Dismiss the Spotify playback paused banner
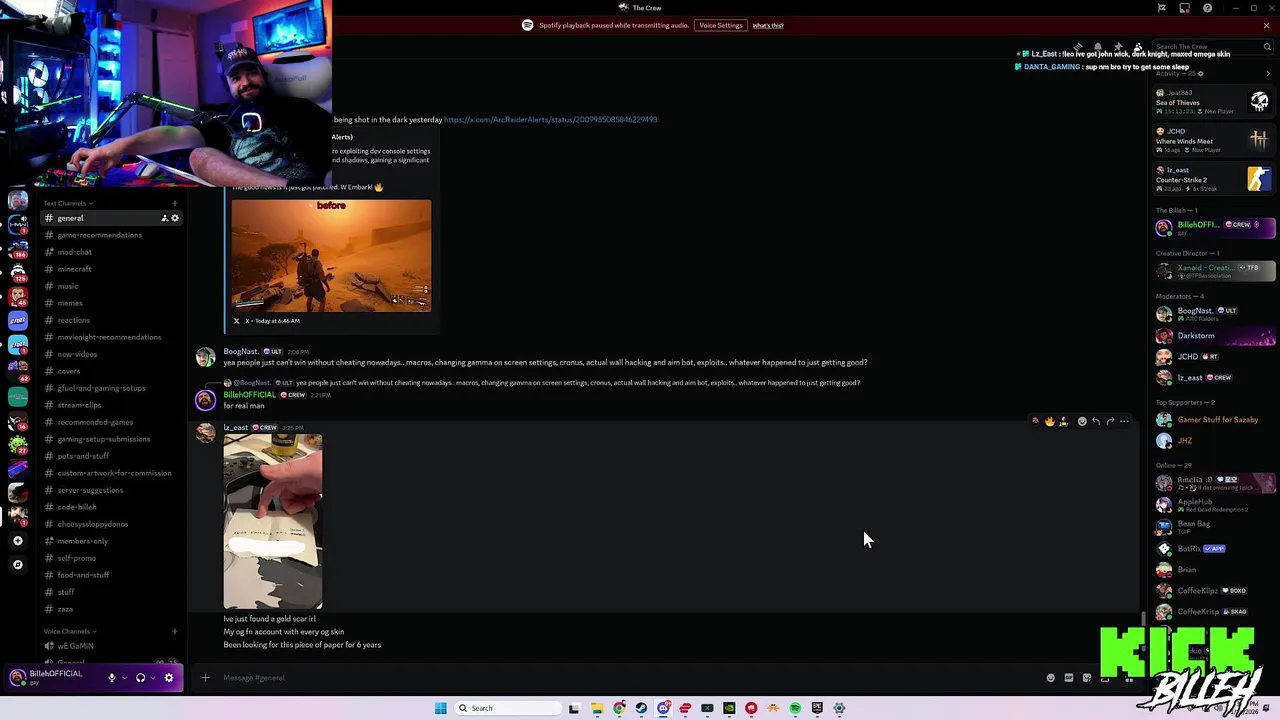This screenshot has width=1280, height=720. (x=1266, y=25)
